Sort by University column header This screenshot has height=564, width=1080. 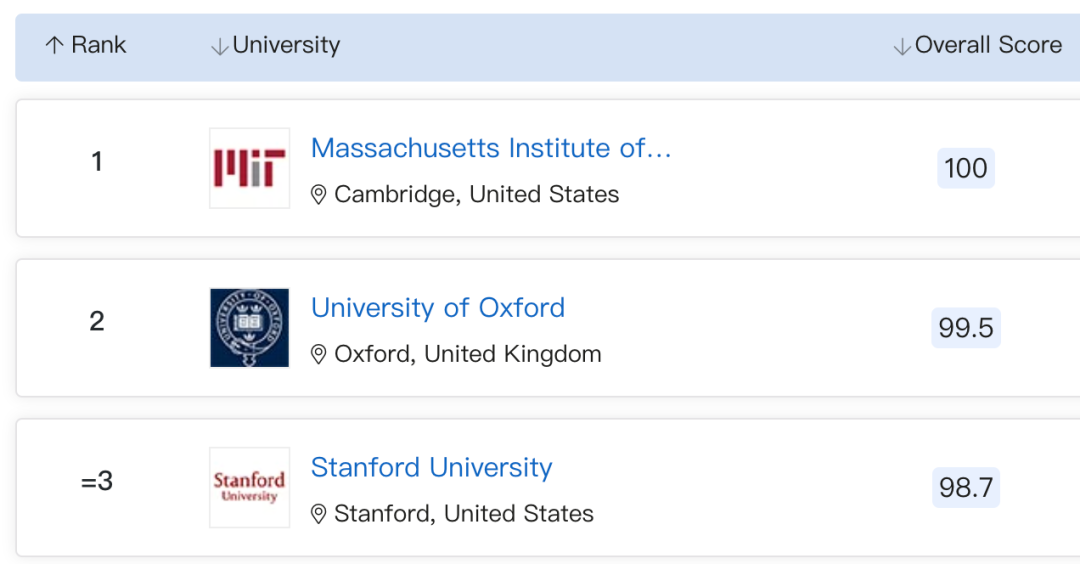(x=276, y=45)
